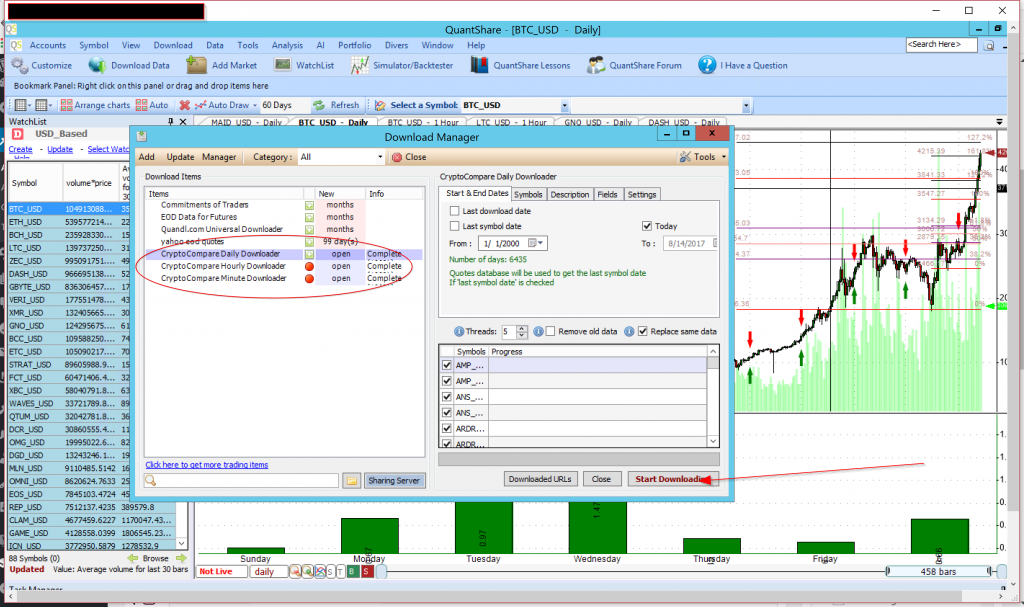Click the I Have a Question help icon
The image size is (1024, 607).
click(x=707, y=65)
